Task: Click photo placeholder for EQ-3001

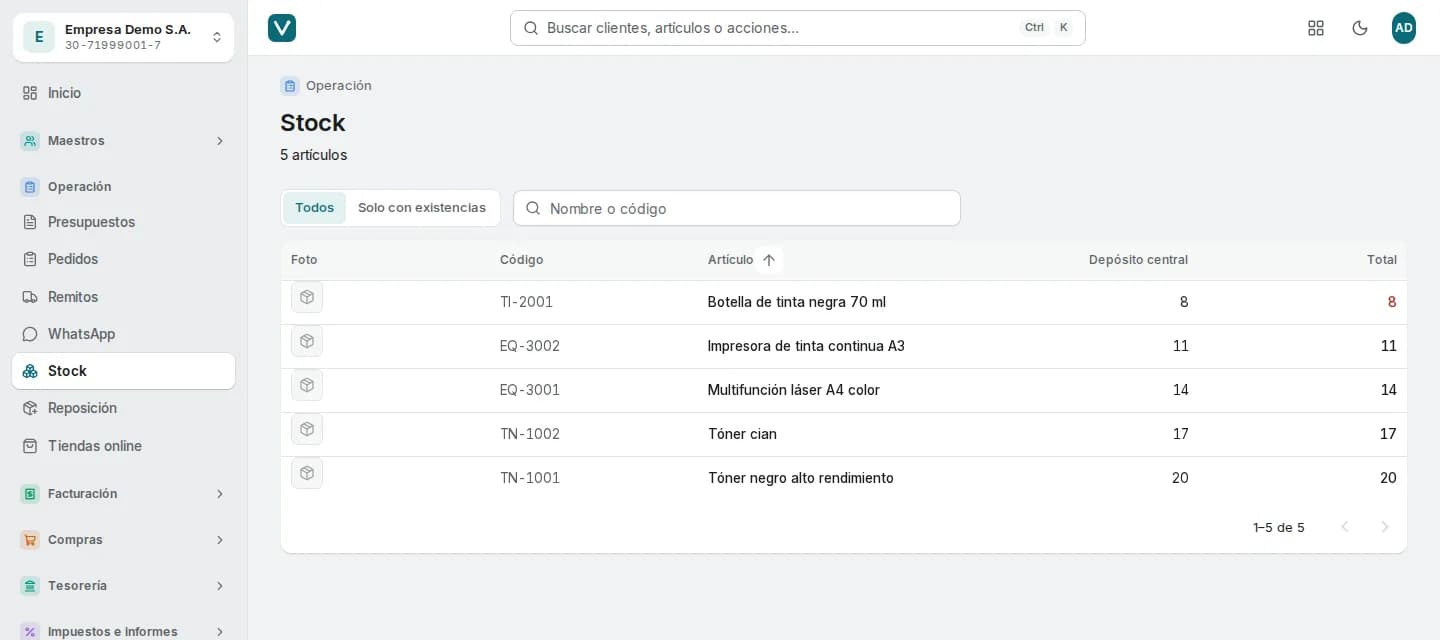Action: (307, 385)
